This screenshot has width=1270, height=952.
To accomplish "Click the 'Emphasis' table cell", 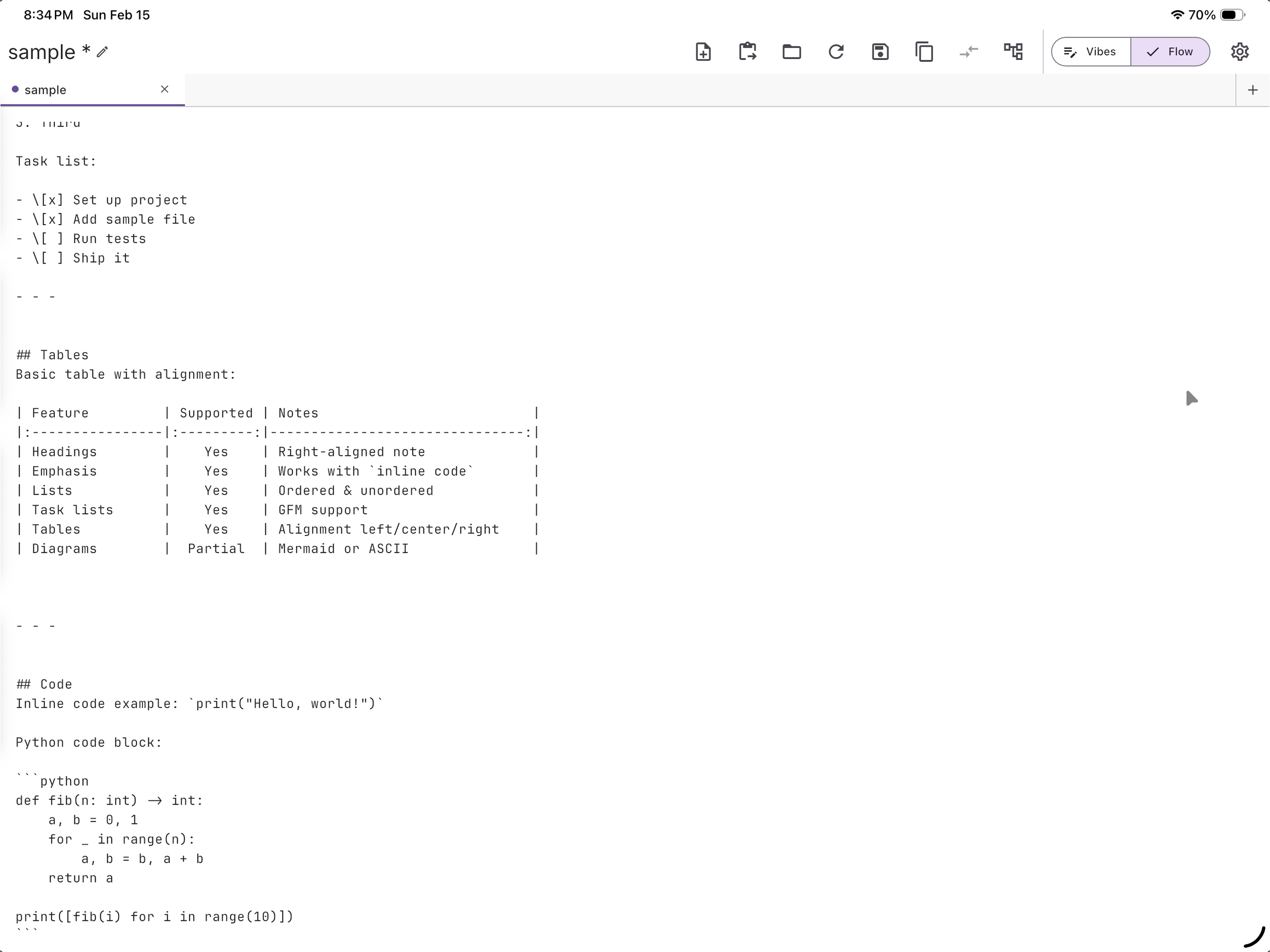I will (x=64, y=471).
